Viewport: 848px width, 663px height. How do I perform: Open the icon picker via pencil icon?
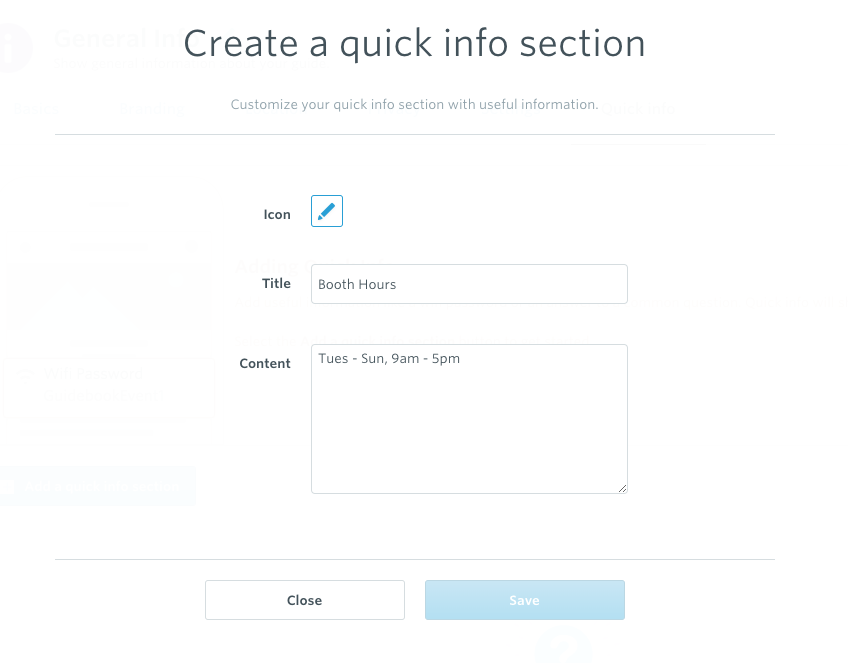[x=327, y=211]
